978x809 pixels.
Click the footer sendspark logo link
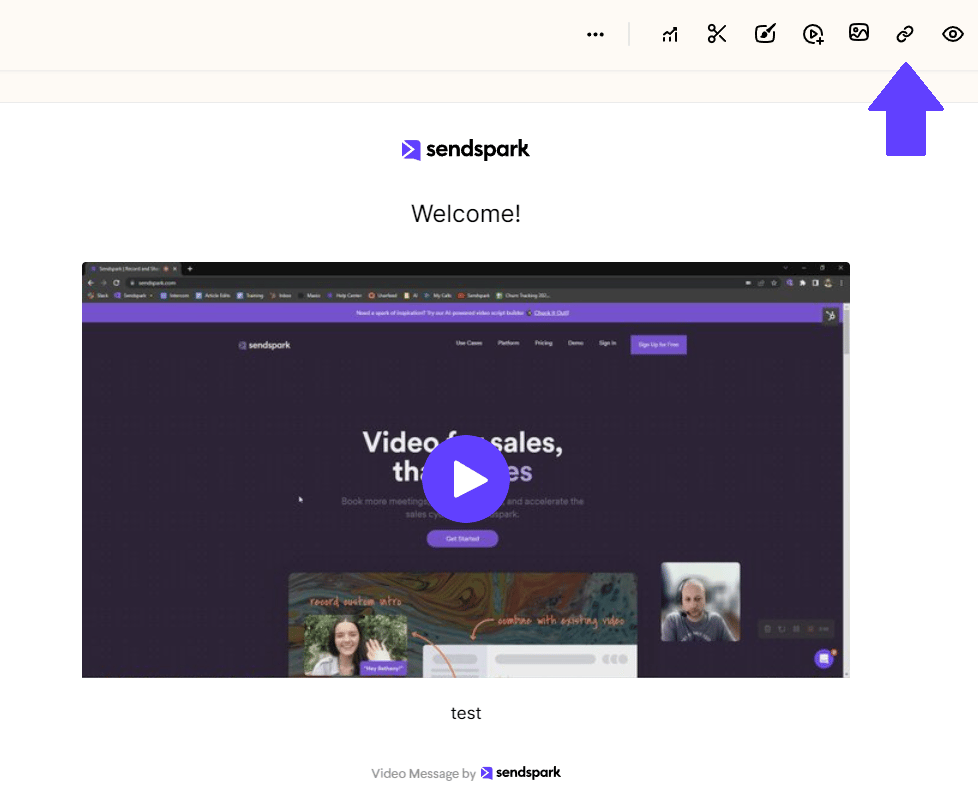point(521,773)
